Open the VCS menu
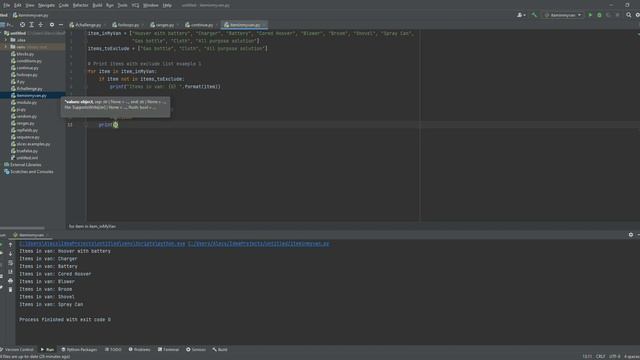 tap(135, 5)
